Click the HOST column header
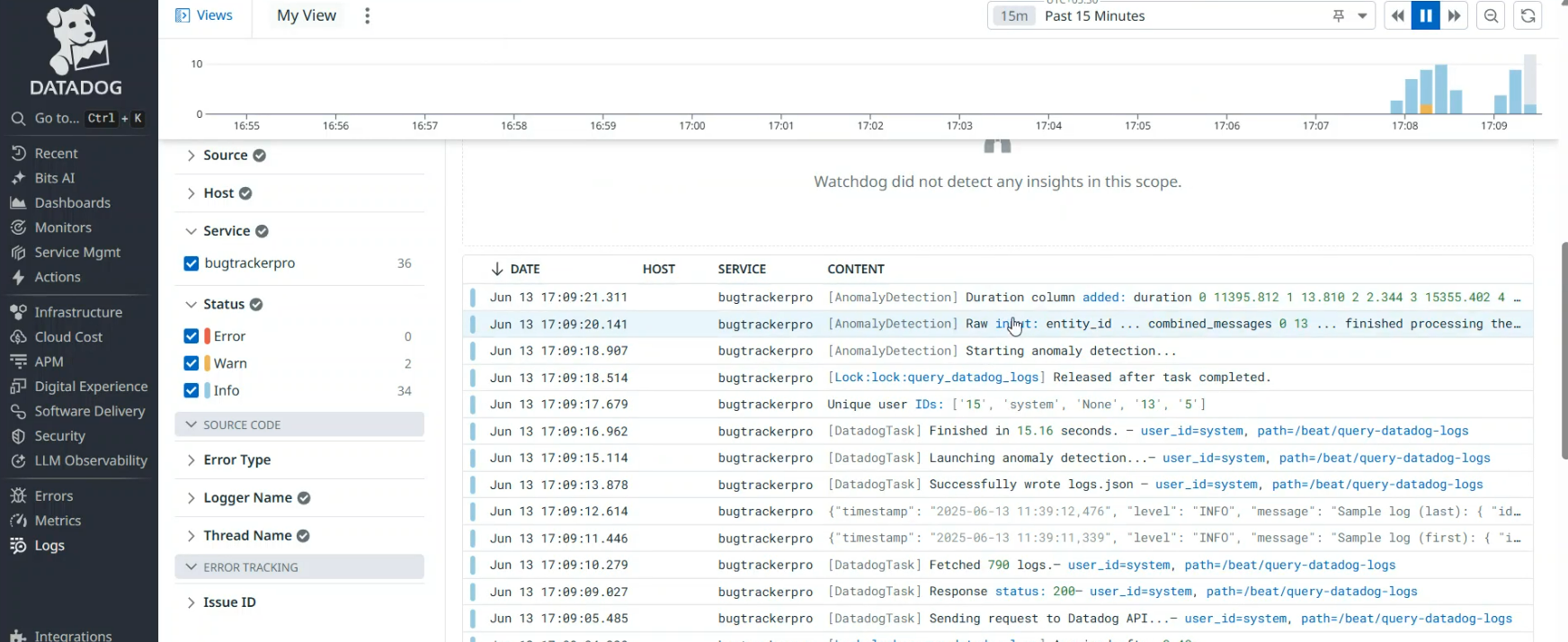 coord(659,269)
